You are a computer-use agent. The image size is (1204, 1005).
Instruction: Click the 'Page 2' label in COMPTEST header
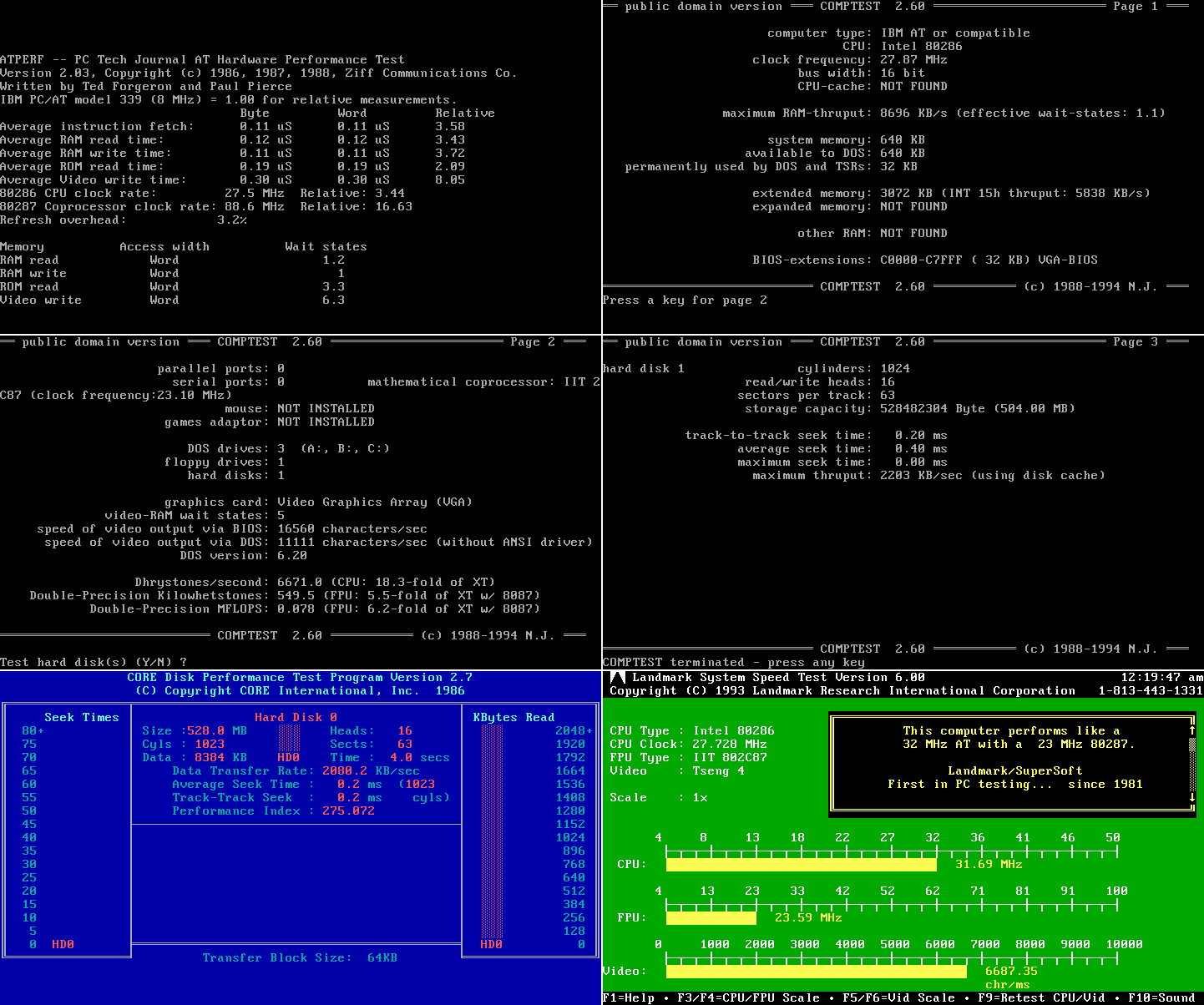pyautogui.click(x=533, y=341)
